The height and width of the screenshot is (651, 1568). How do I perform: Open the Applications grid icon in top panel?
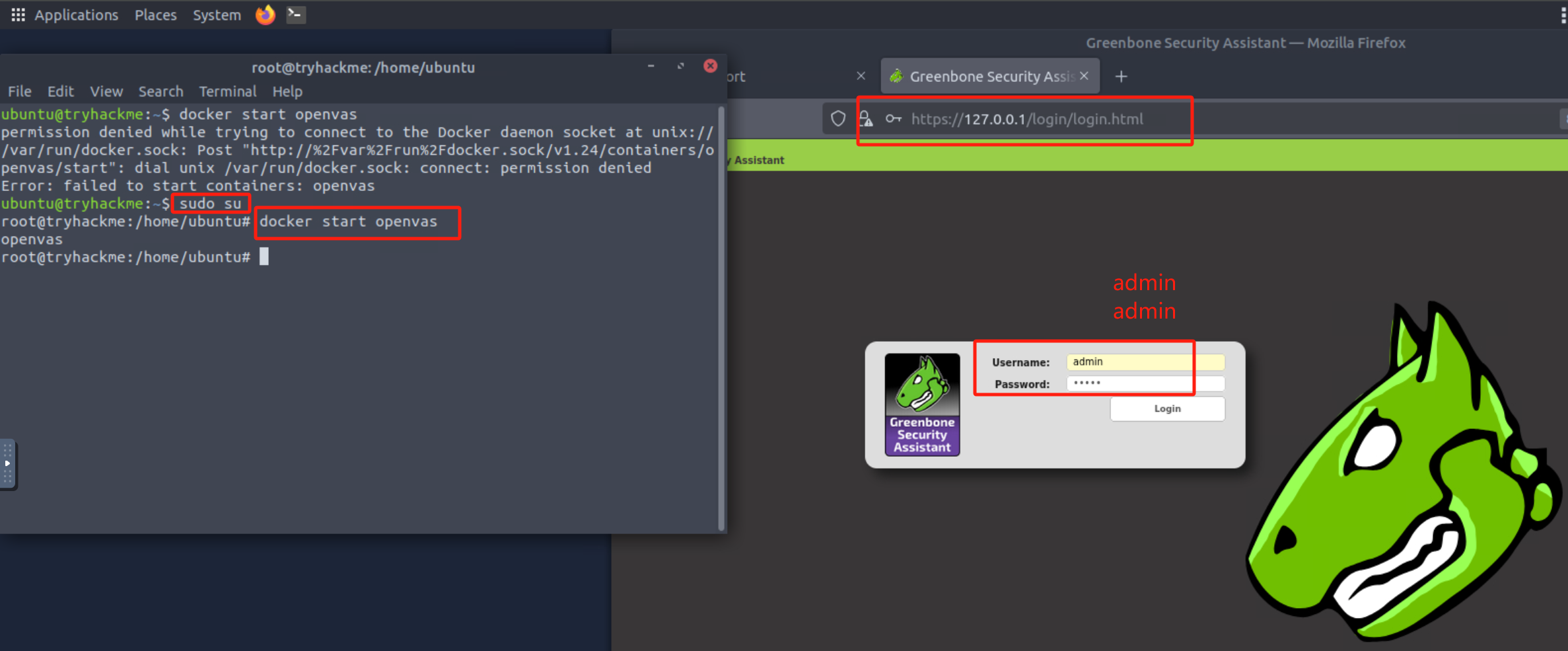[18, 15]
